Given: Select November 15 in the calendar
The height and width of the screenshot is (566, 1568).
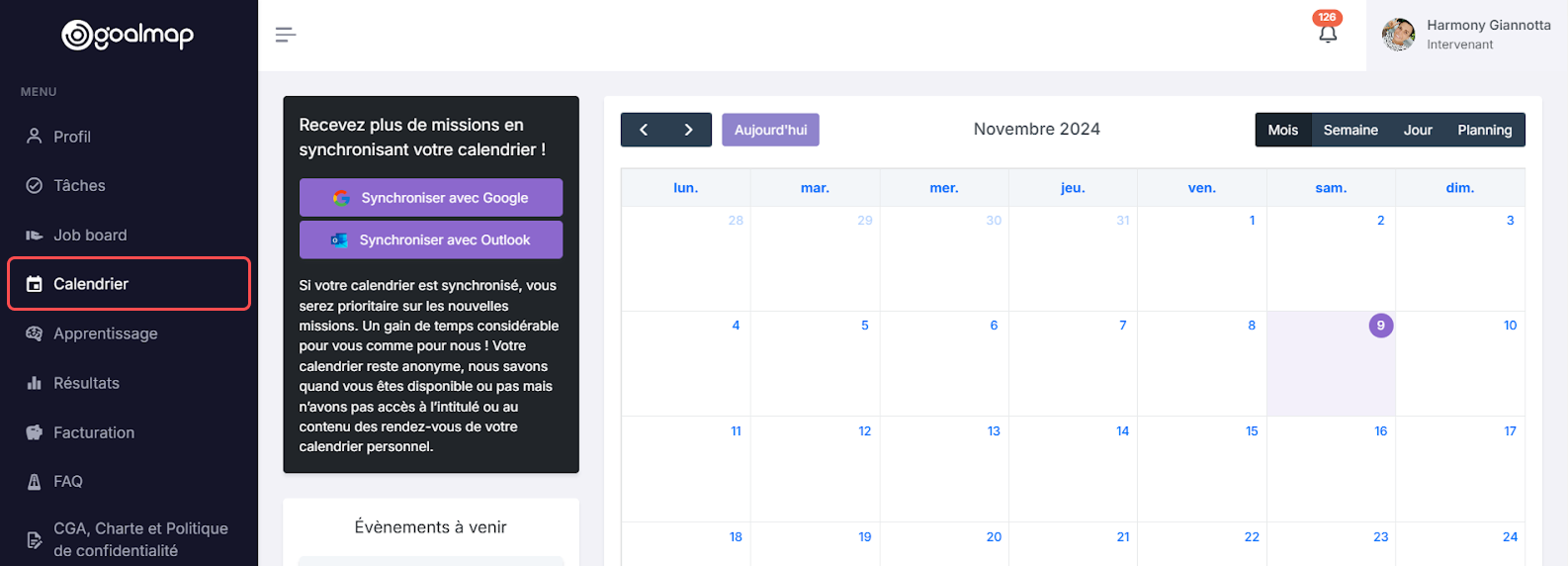Looking at the screenshot, I should click(1252, 430).
